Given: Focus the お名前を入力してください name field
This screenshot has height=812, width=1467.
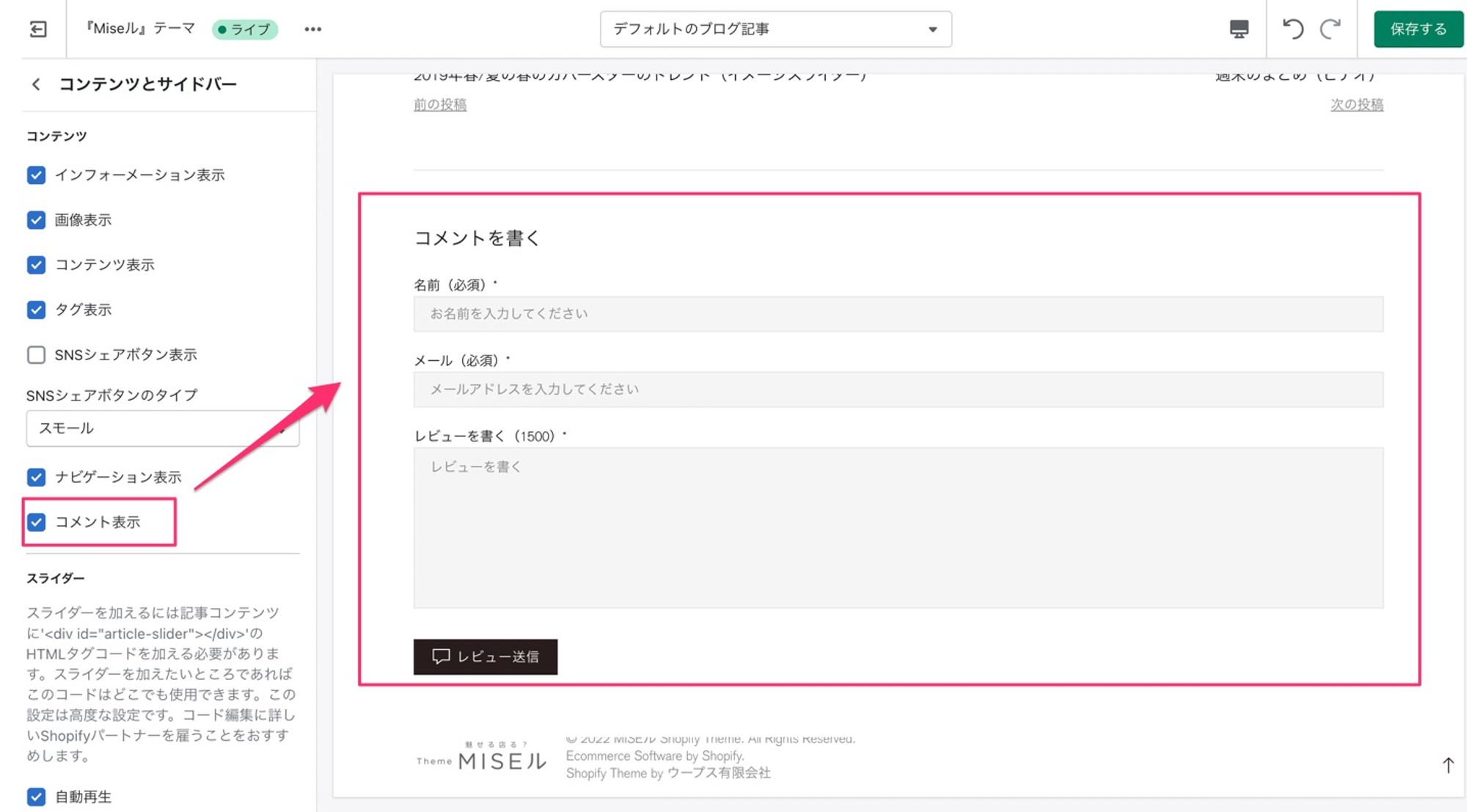Looking at the screenshot, I should click(x=899, y=314).
